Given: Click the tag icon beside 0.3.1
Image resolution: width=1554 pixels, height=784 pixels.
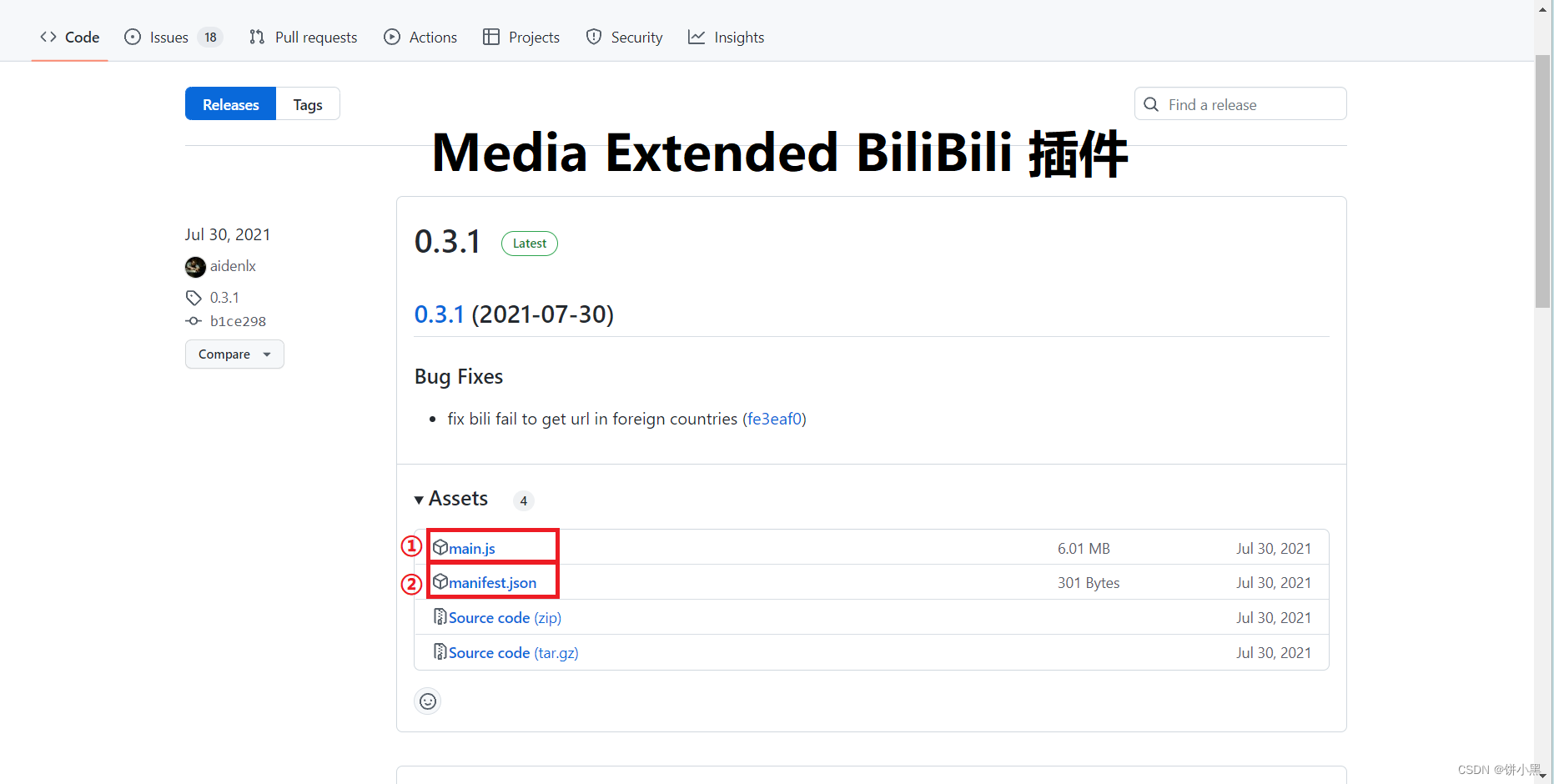Looking at the screenshot, I should [194, 297].
